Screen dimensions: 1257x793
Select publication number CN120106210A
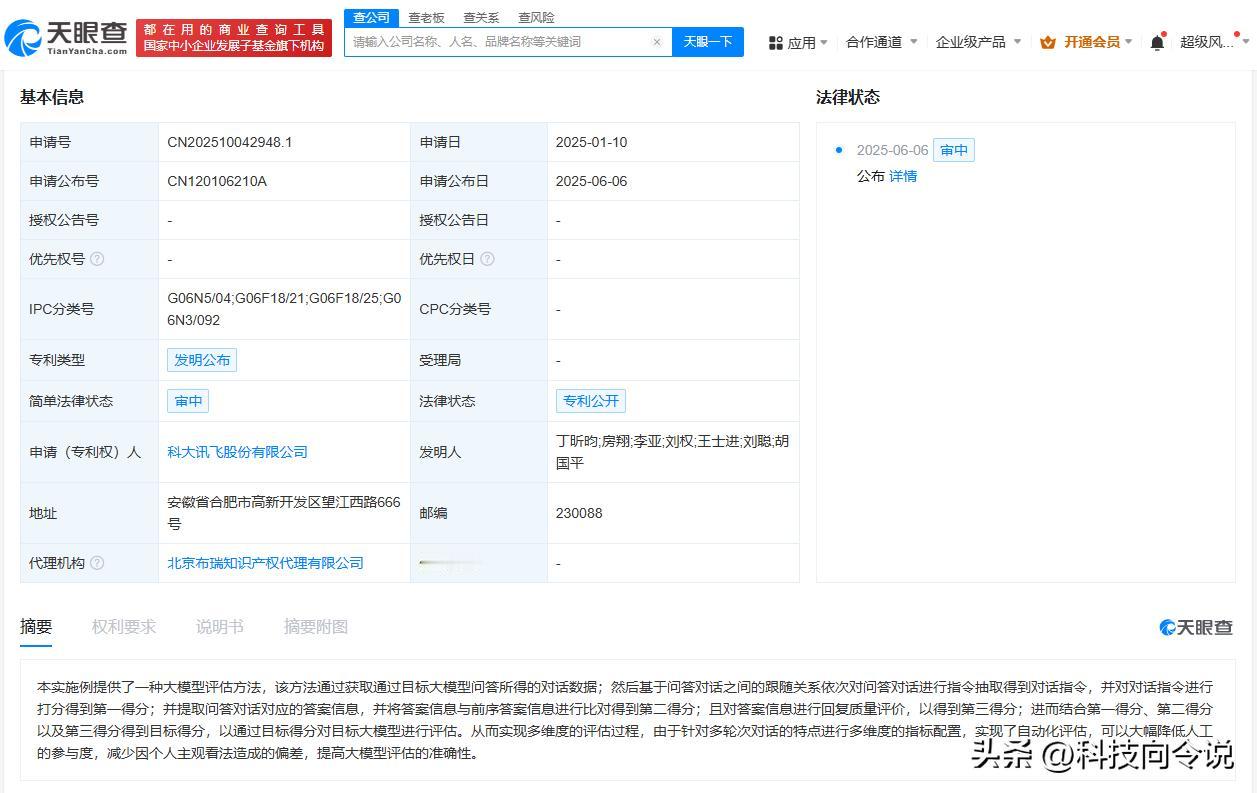[x=217, y=181]
